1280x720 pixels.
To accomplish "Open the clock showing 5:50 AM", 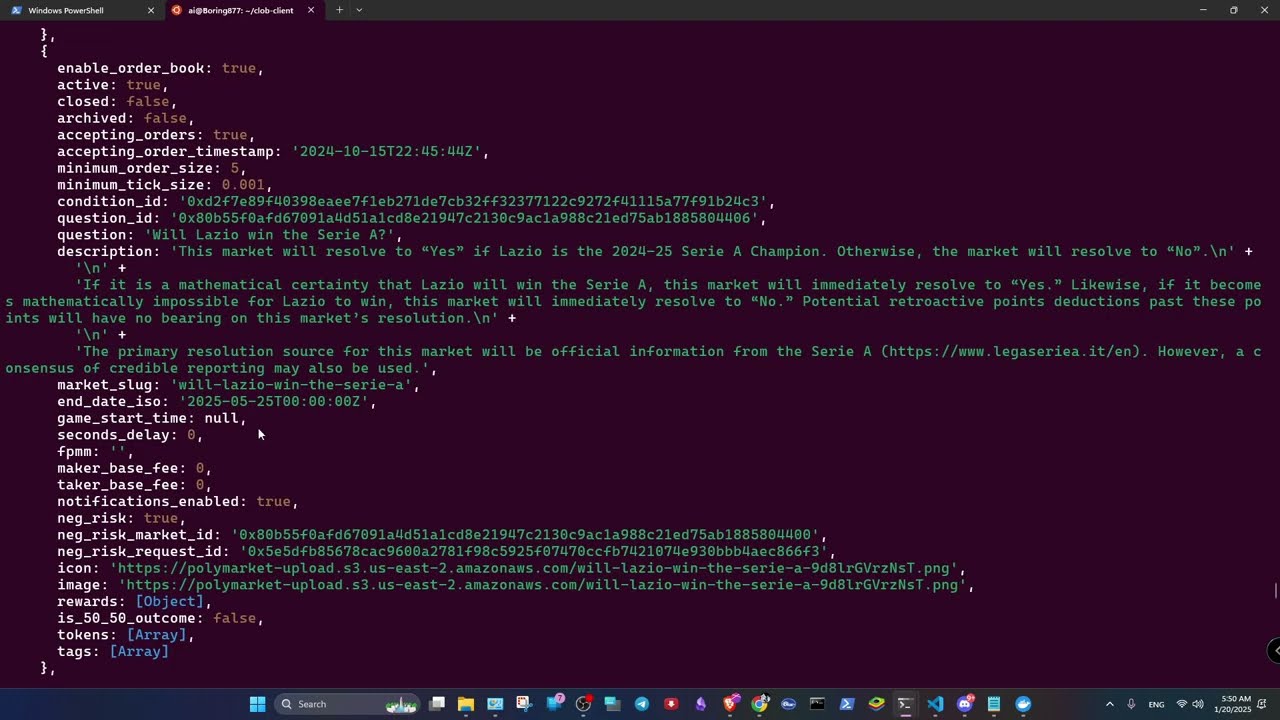I will pyautogui.click(x=1235, y=704).
